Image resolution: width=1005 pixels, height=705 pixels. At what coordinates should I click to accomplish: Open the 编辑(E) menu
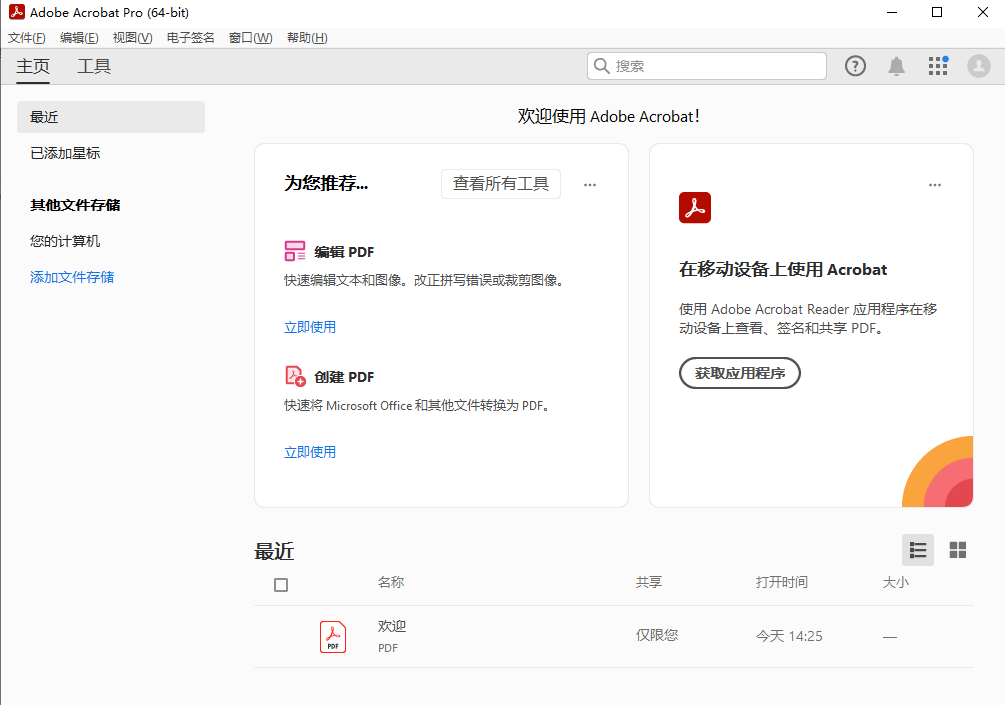79,38
